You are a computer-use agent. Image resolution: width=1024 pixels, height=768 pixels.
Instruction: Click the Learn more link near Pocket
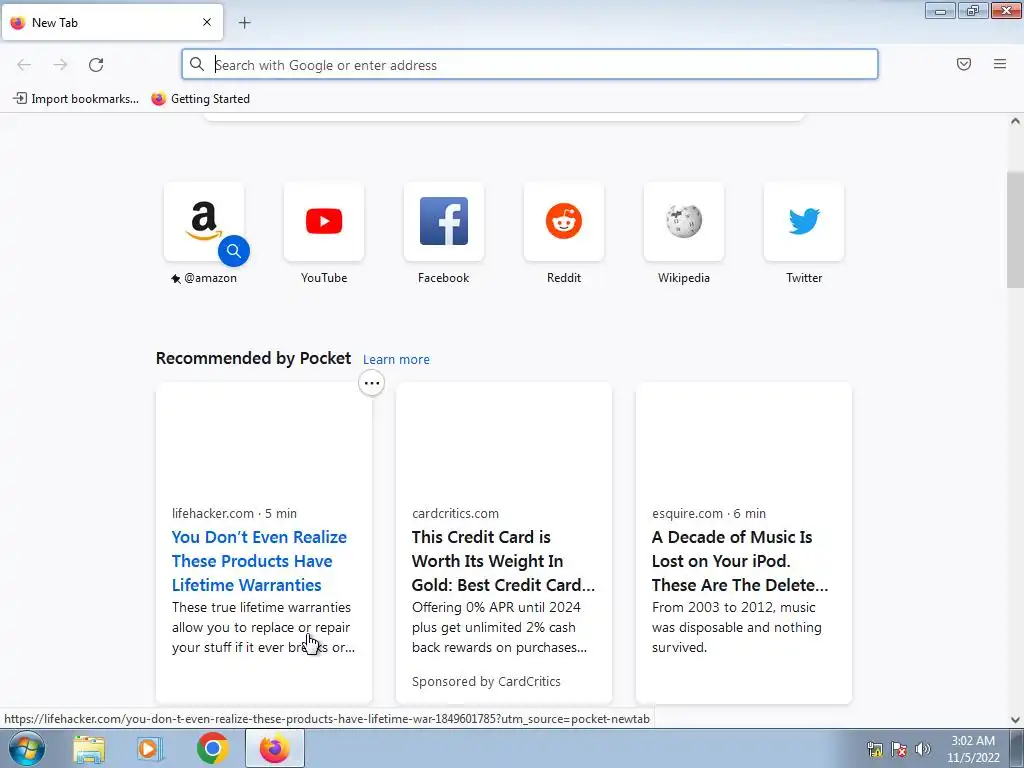(396, 359)
